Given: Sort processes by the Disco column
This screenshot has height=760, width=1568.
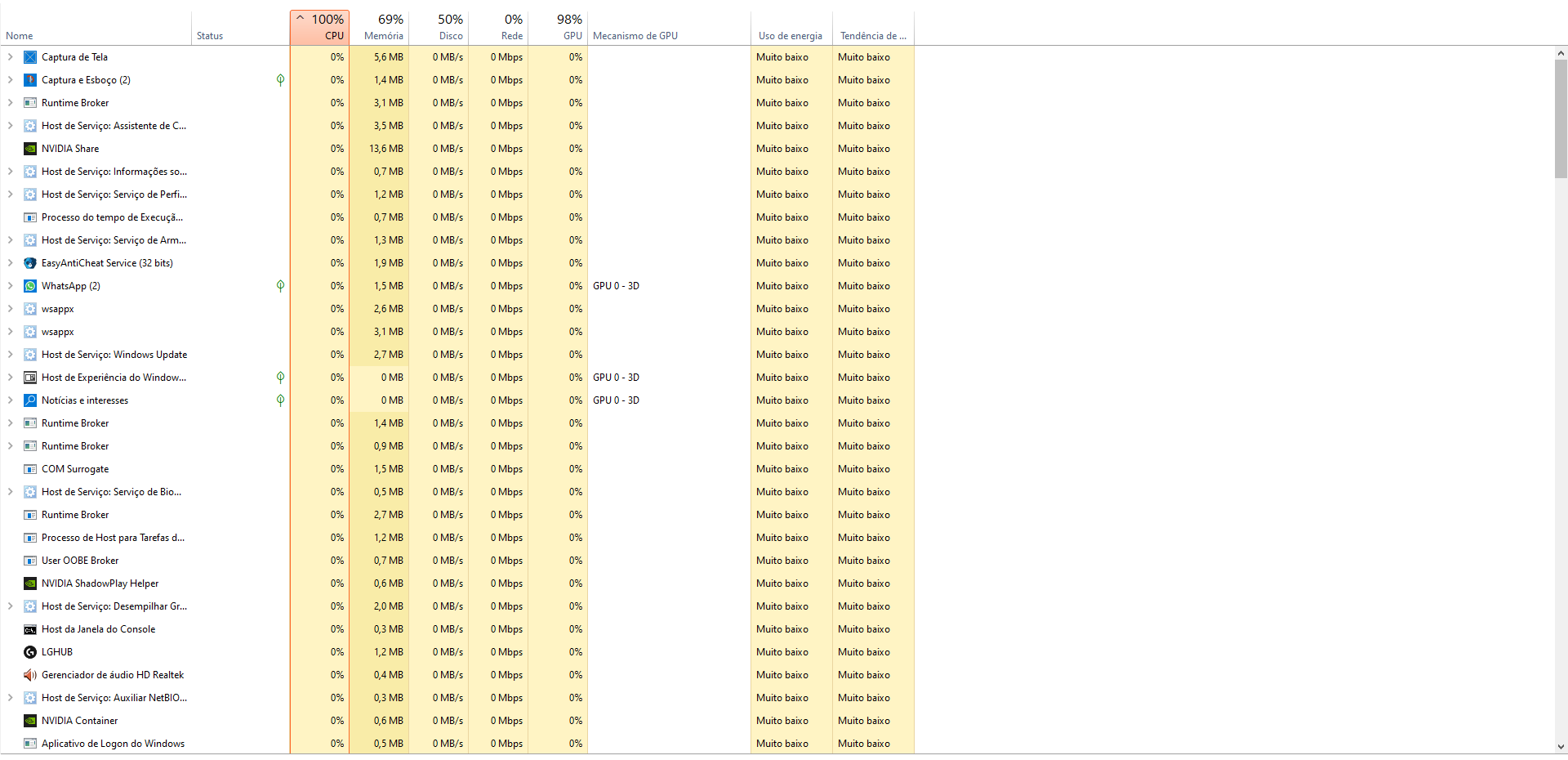Looking at the screenshot, I should coord(439,28).
